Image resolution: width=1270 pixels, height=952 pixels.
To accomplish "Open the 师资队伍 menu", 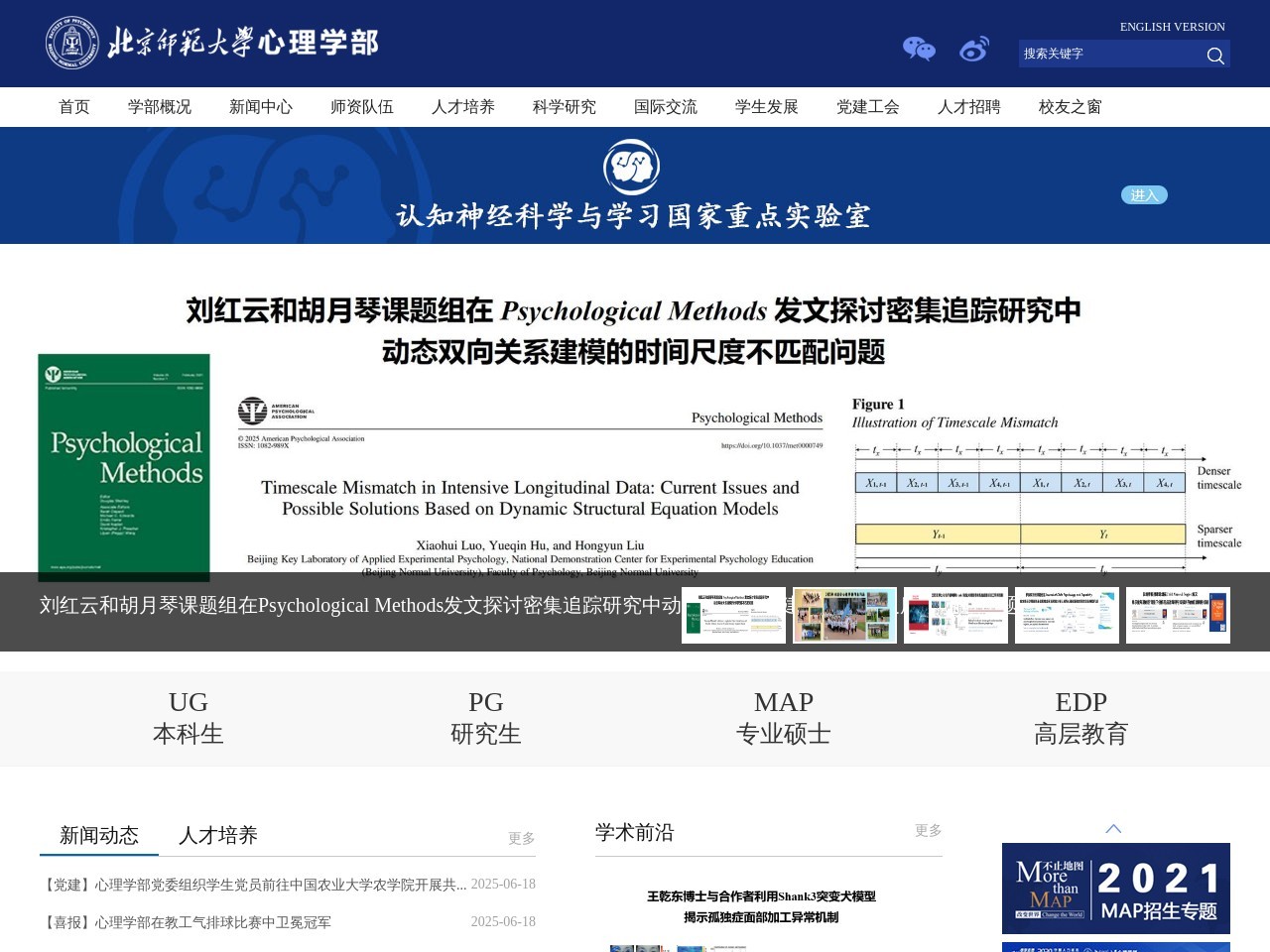I will 362,107.
